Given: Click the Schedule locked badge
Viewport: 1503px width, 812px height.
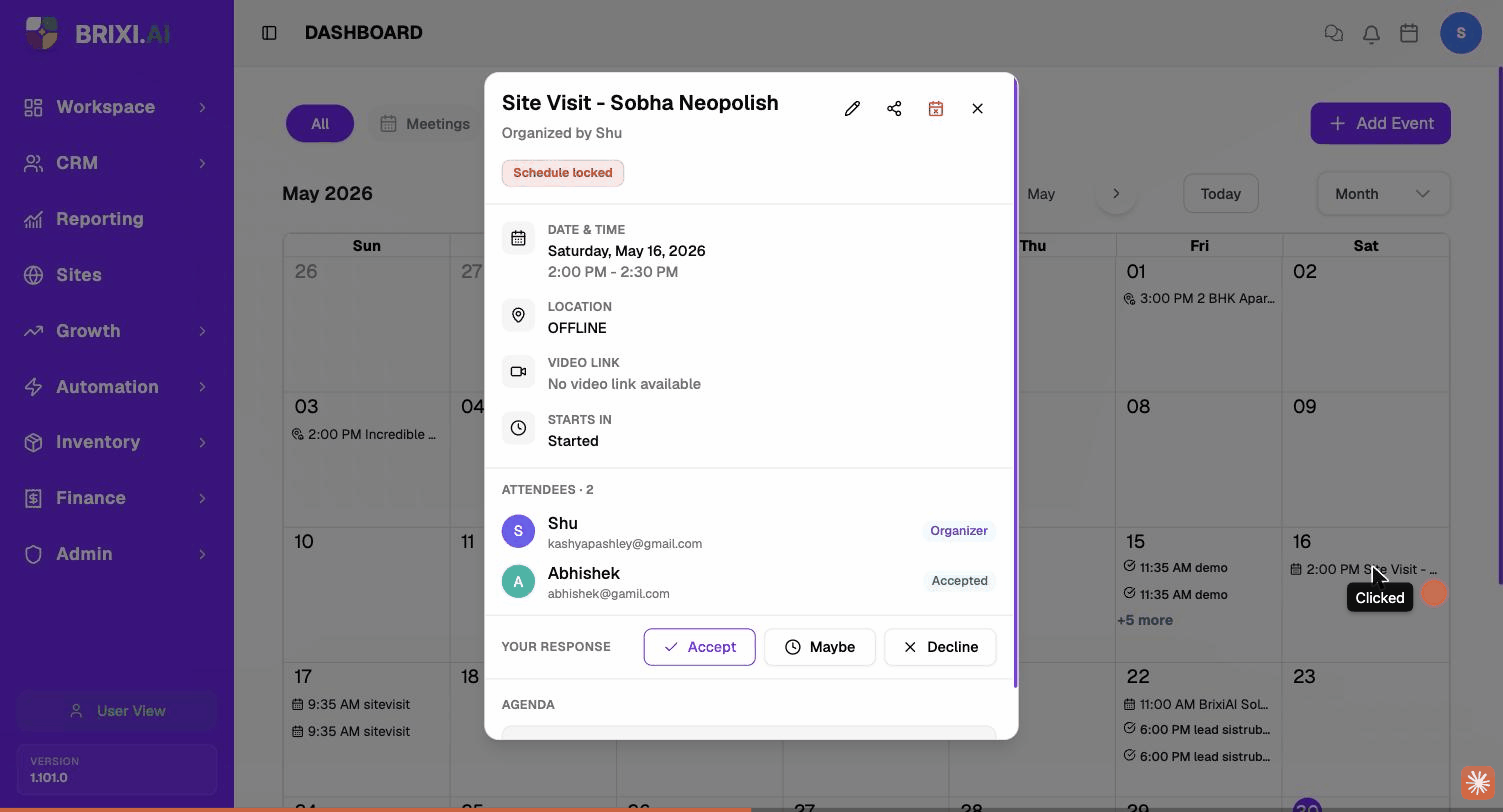Looking at the screenshot, I should pos(563,173).
